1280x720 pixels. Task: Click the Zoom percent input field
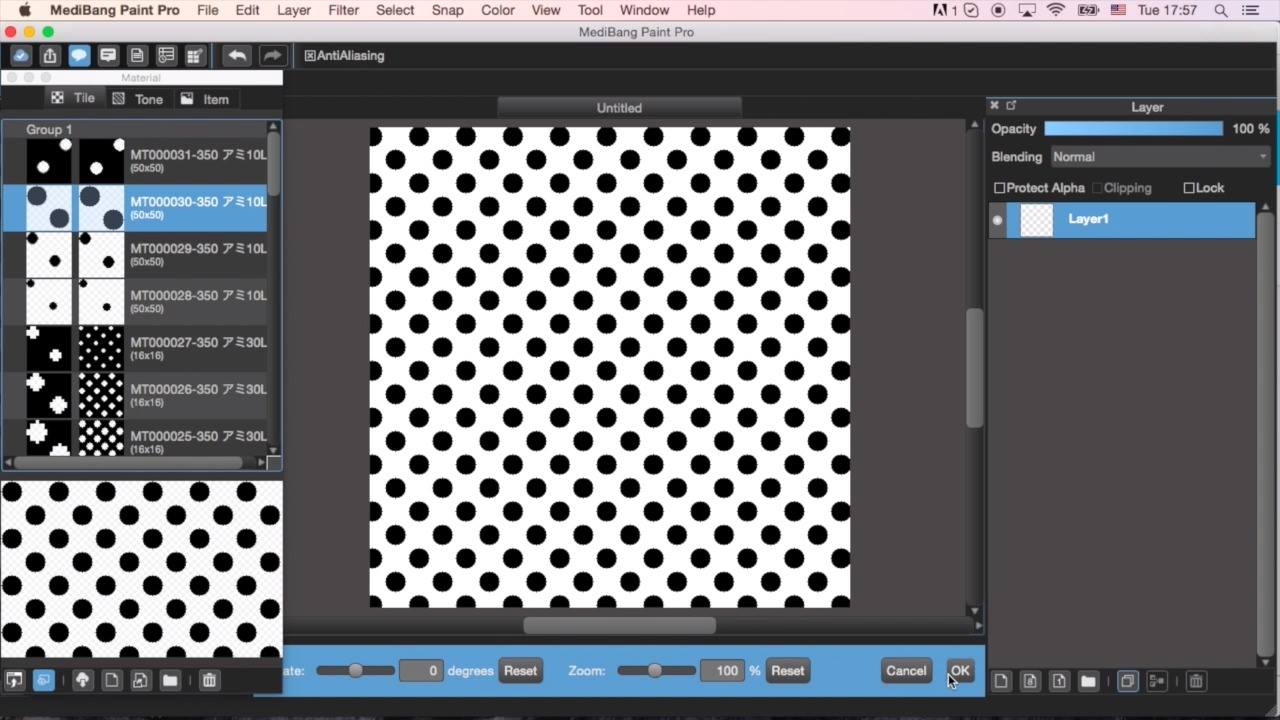tap(722, 671)
